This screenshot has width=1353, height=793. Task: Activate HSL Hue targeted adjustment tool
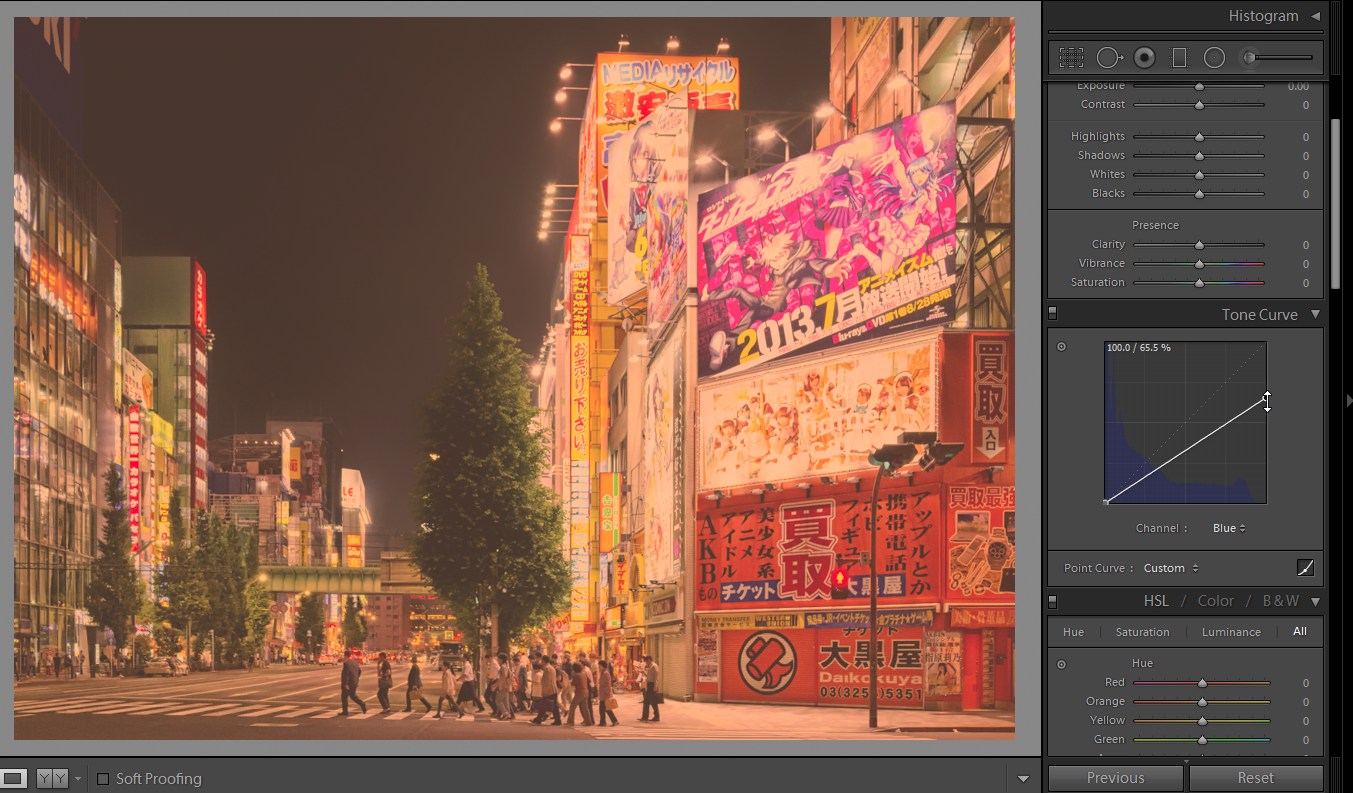[1061, 664]
